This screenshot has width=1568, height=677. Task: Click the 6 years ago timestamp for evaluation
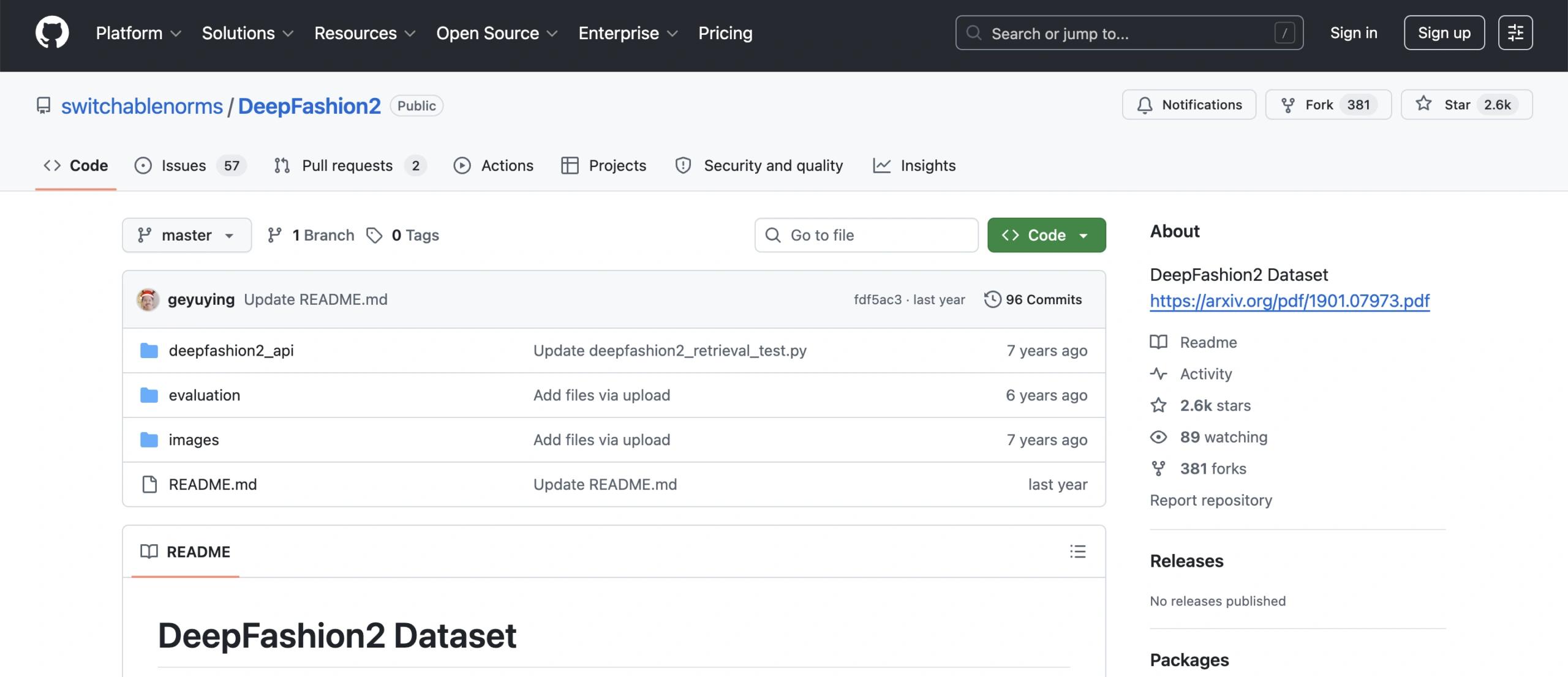point(1046,395)
